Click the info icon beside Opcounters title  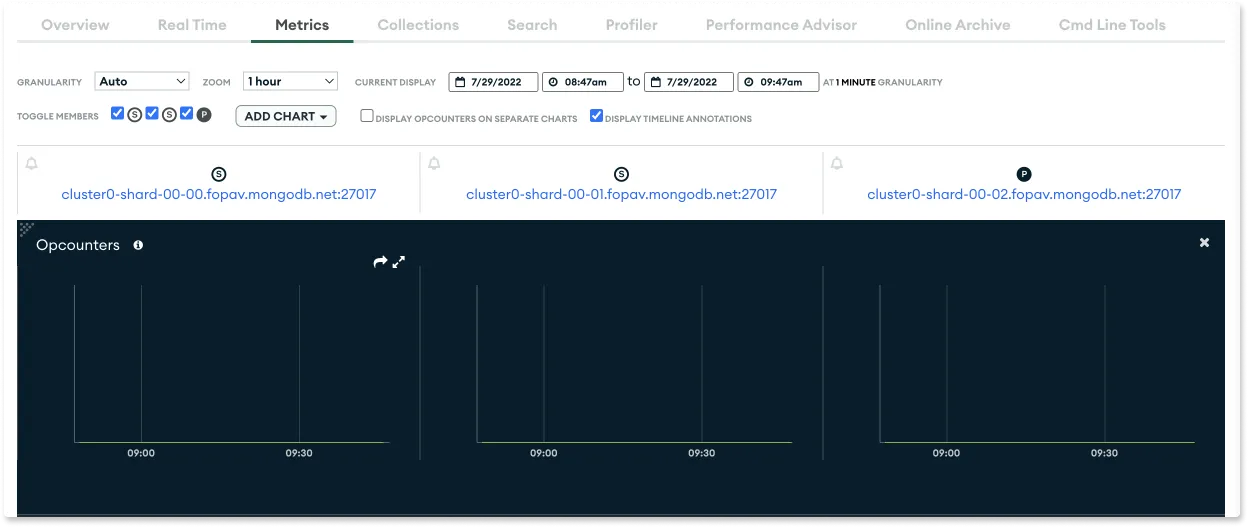(x=138, y=245)
